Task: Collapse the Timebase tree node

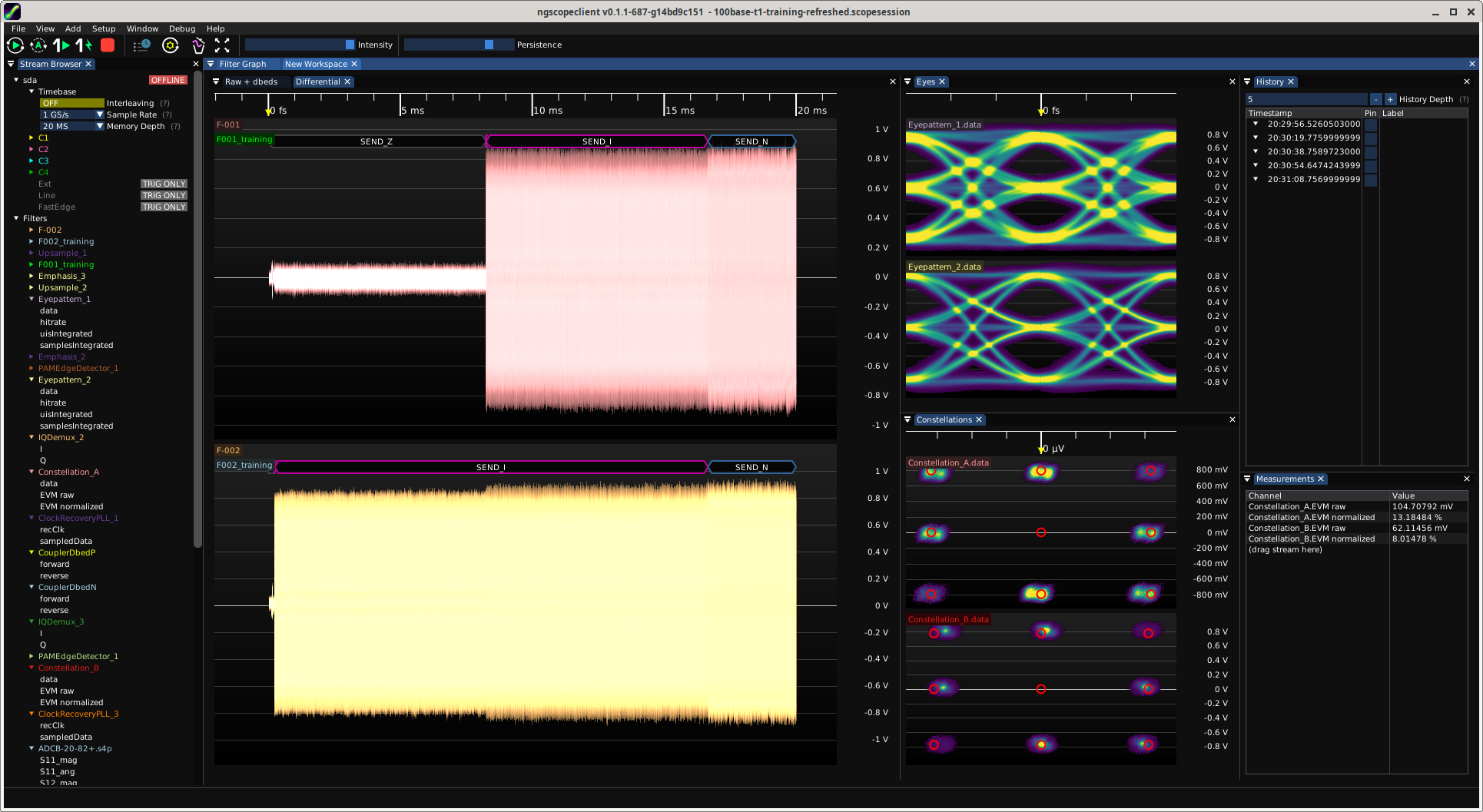Action: tap(32, 91)
